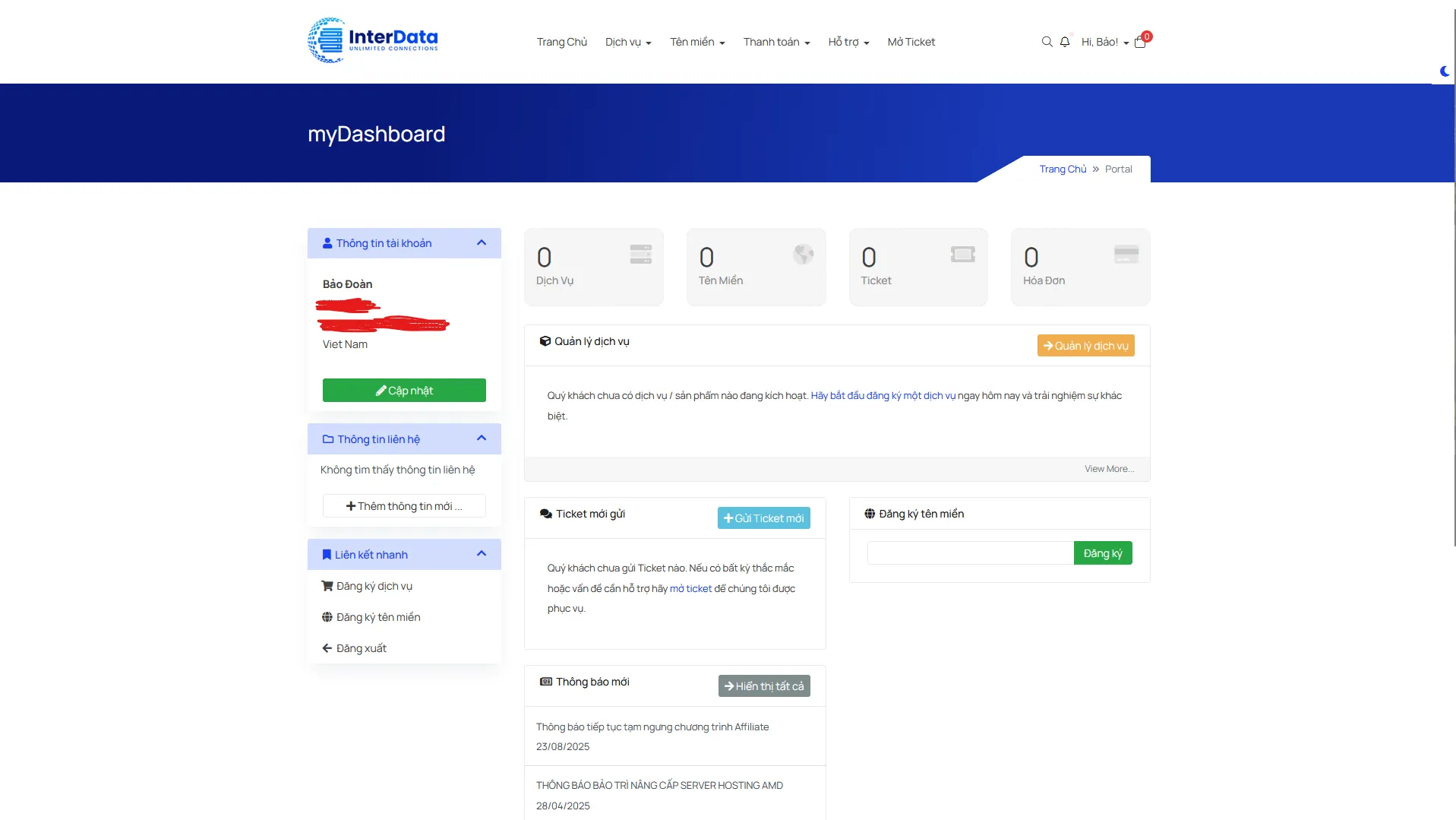Click the Gửi Ticket mới button
This screenshot has height=820, width=1456.
(764, 518)
